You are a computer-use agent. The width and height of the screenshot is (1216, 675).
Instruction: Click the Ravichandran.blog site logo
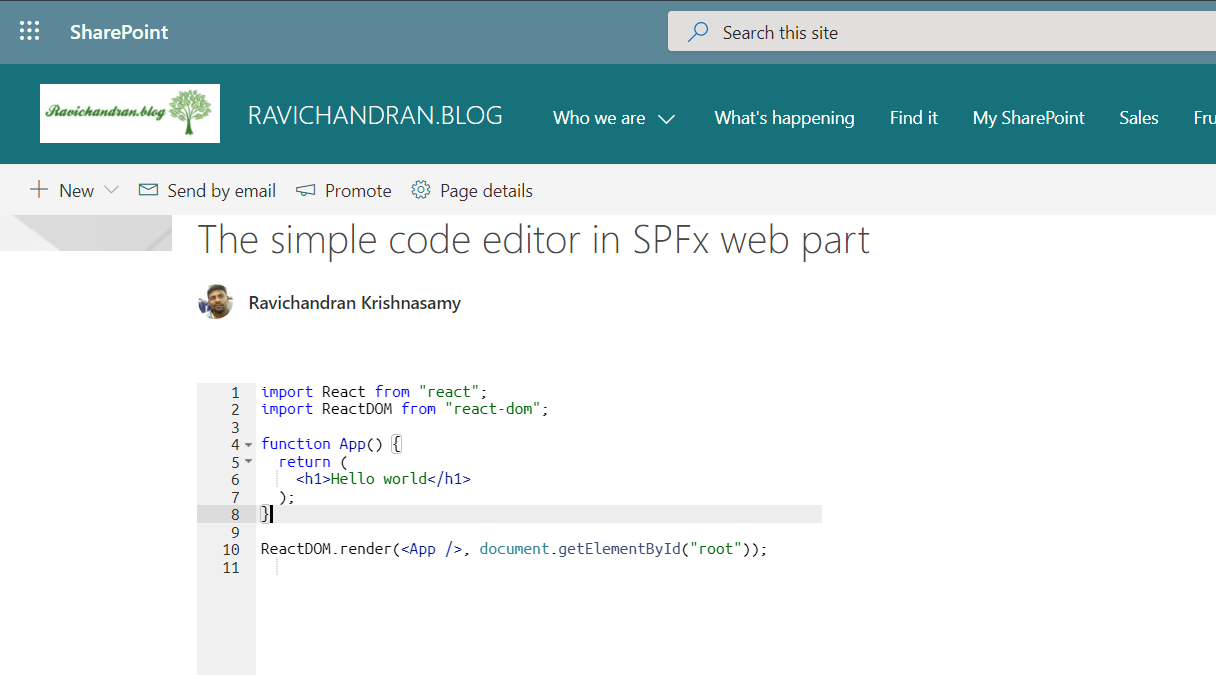pyautogui.click(x=130, y=113)
